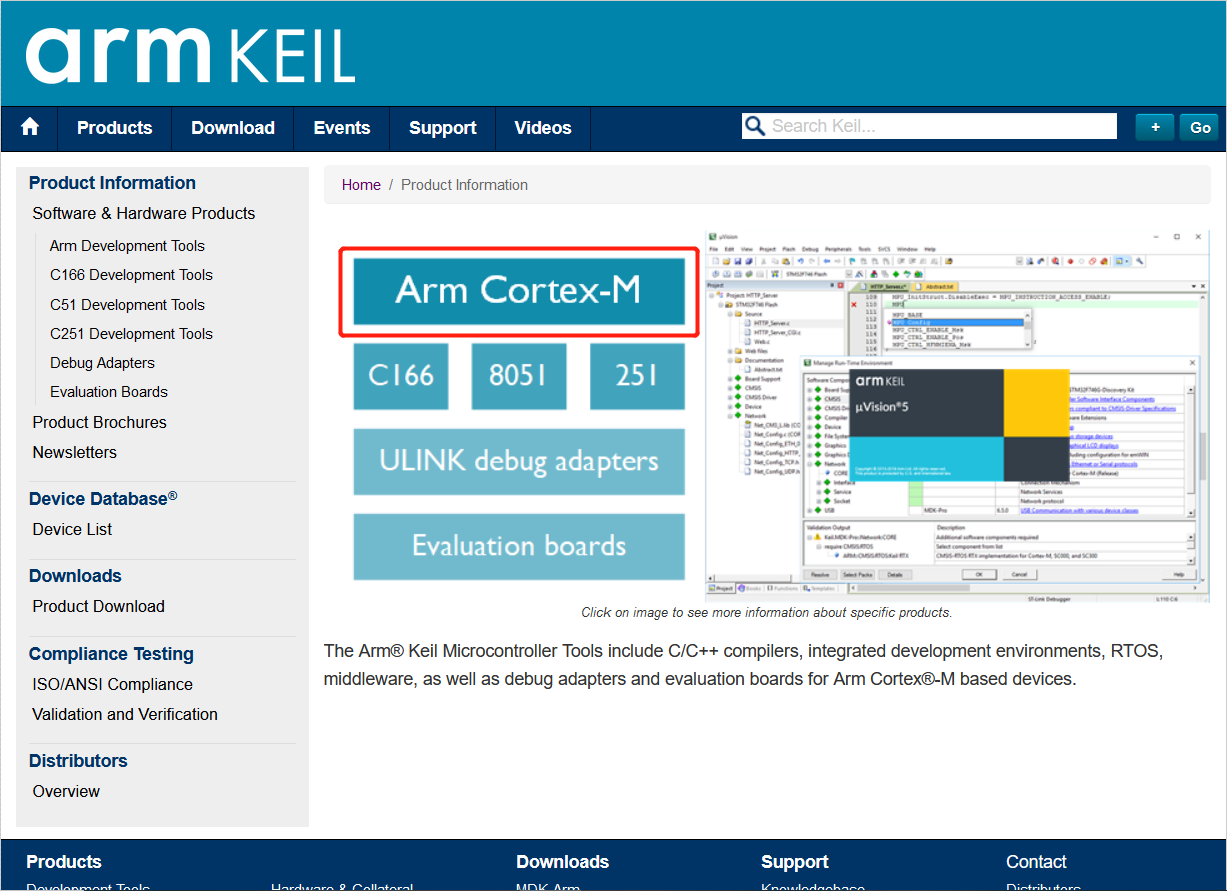The width and height of the screenshot is (1227, 891).
Task: Open Arm Development Tools link
Action: tap(127, 246)
